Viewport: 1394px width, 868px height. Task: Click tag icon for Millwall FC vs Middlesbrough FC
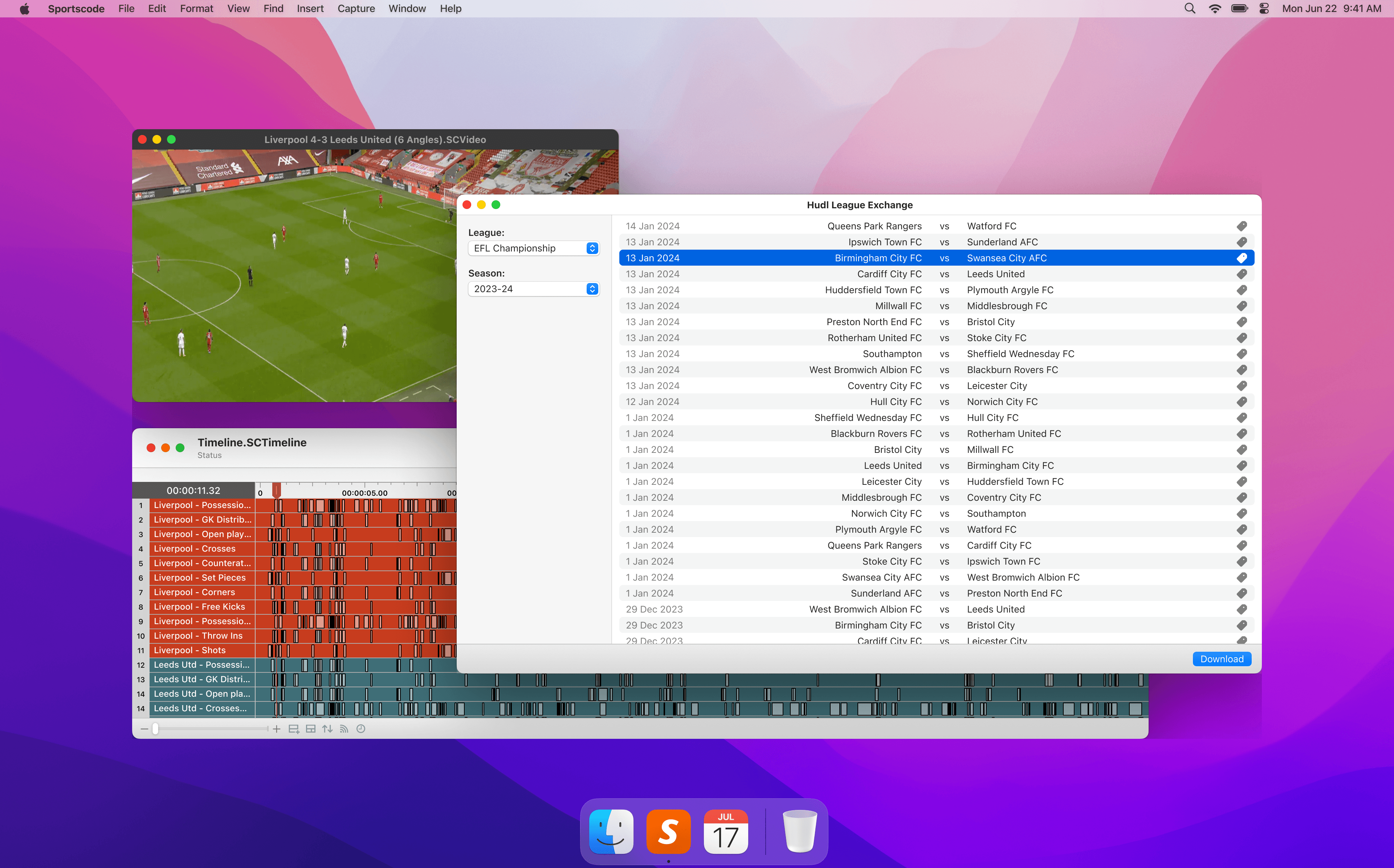click(x=1241, y=306)
